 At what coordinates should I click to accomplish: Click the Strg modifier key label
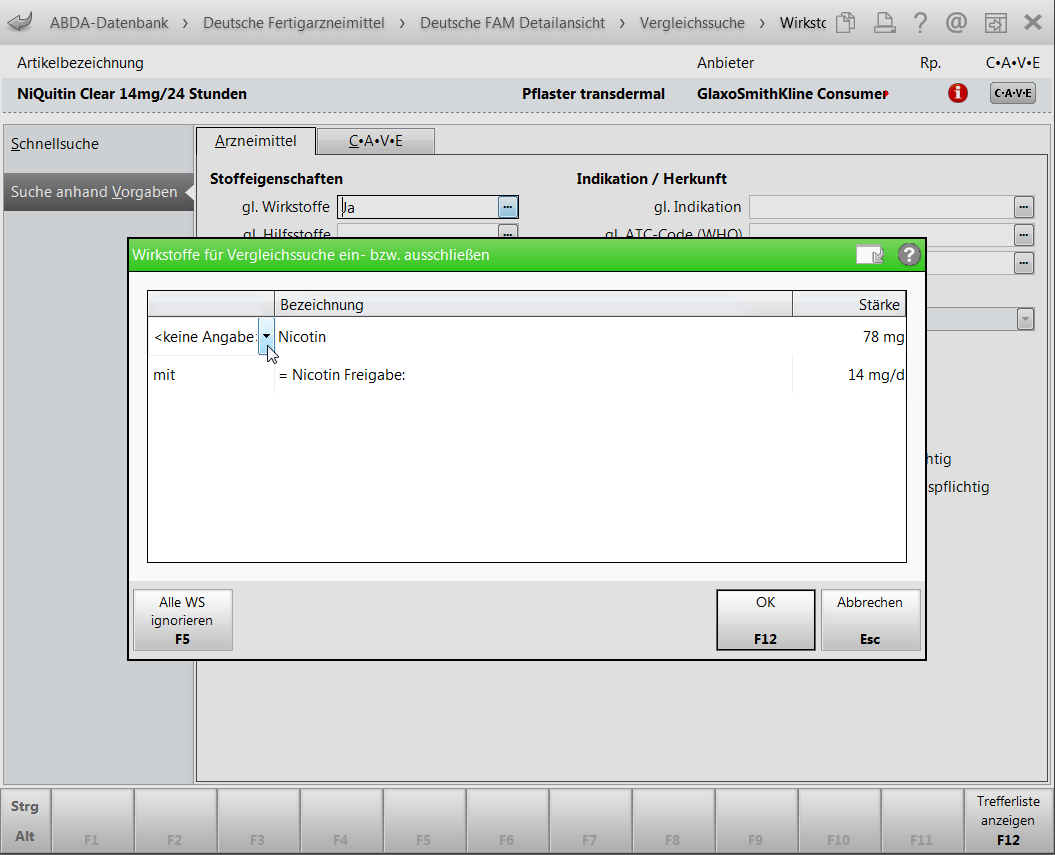25,806
